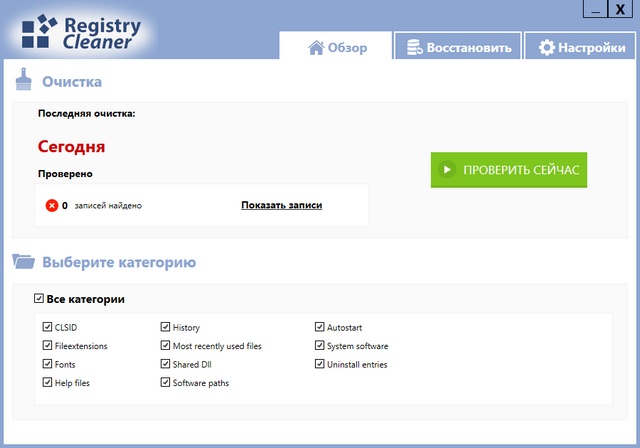The image size is (640, 448).
Task: Disable the Autostart checkbox
Action: [x=319, y=327]
